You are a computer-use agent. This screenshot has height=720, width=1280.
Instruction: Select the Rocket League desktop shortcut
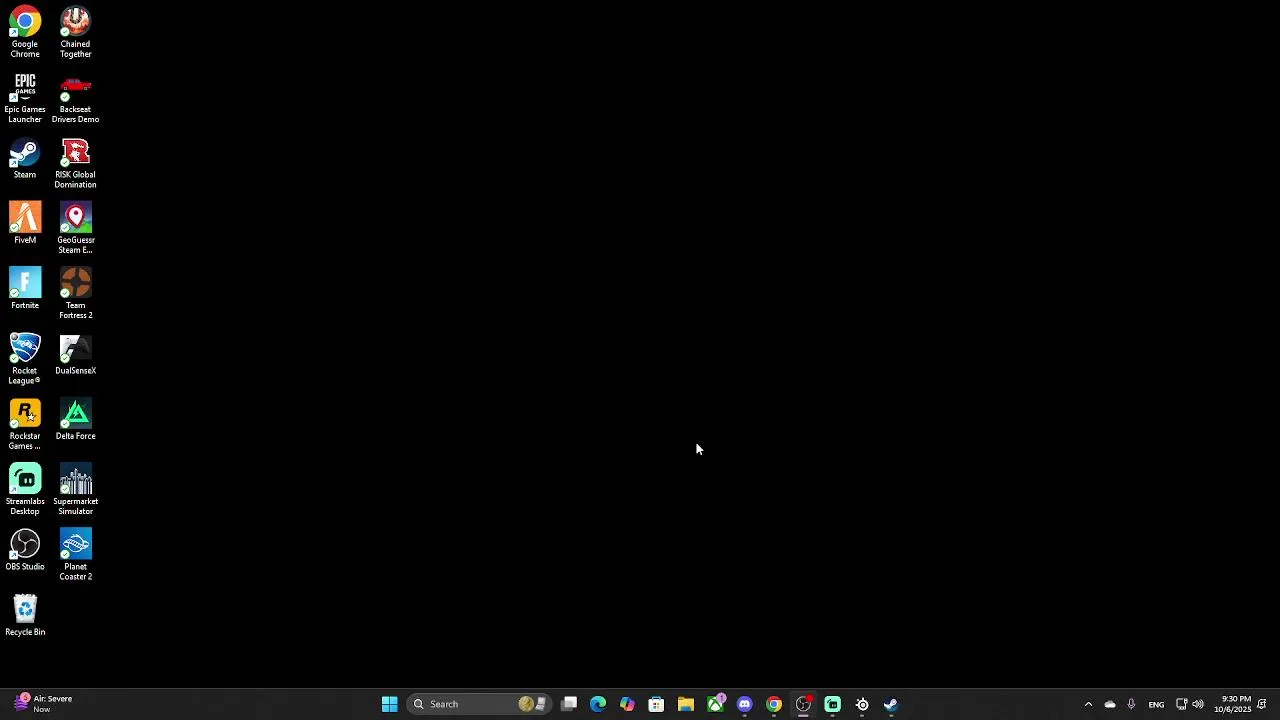pyautogui.click(x=25, y=359)
